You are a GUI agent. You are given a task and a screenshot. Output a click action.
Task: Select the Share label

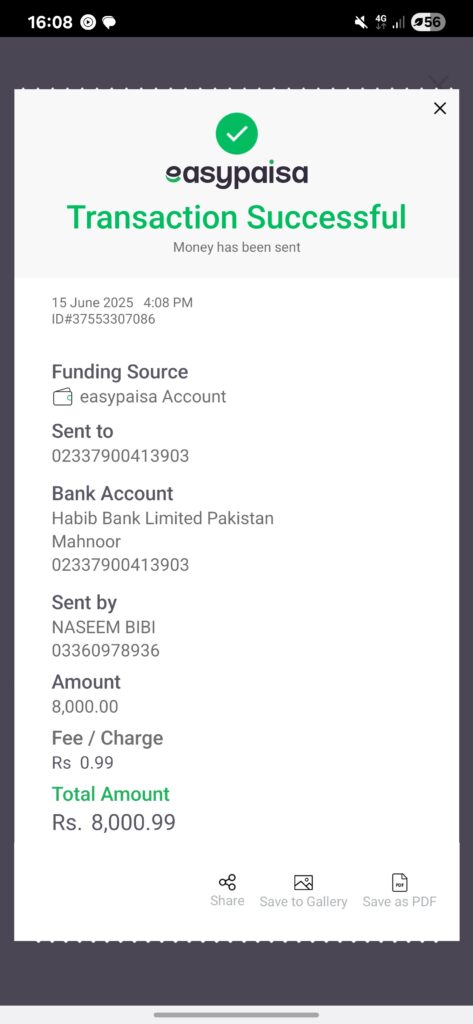point(227,901)
